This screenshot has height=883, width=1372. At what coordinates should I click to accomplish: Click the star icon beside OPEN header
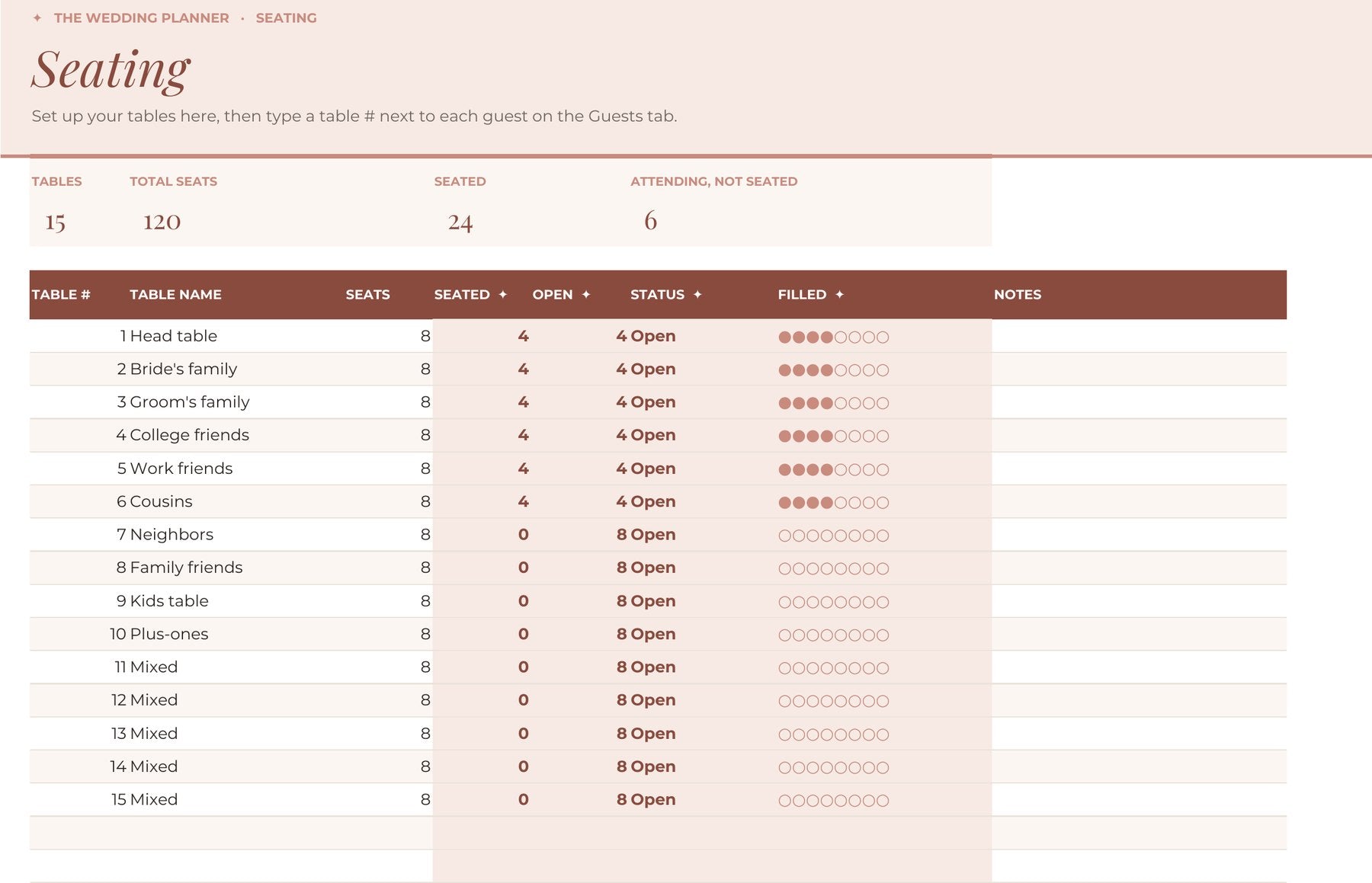pos(585,294)
